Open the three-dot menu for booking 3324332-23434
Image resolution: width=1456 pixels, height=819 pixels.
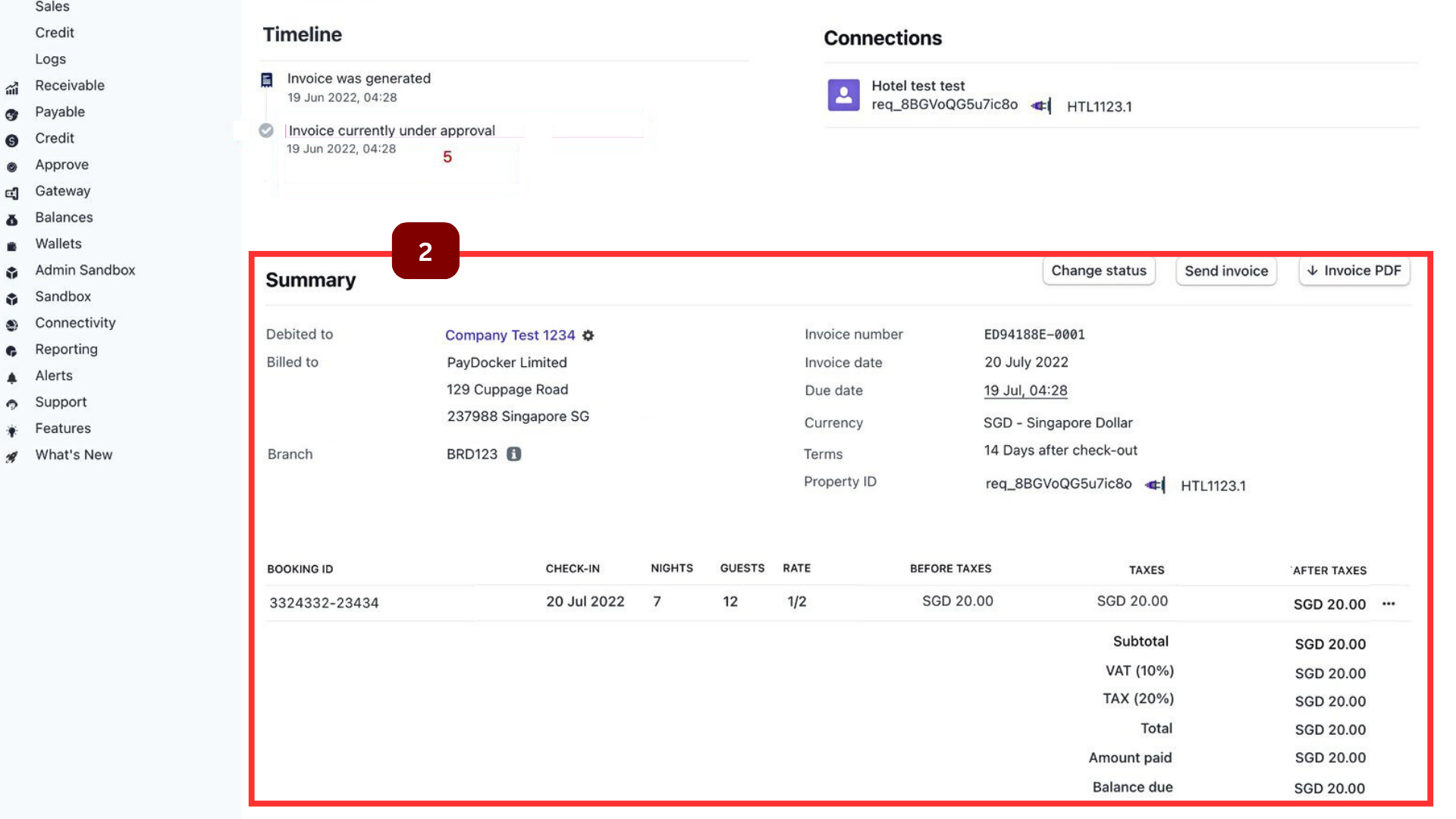point(1389,604)
